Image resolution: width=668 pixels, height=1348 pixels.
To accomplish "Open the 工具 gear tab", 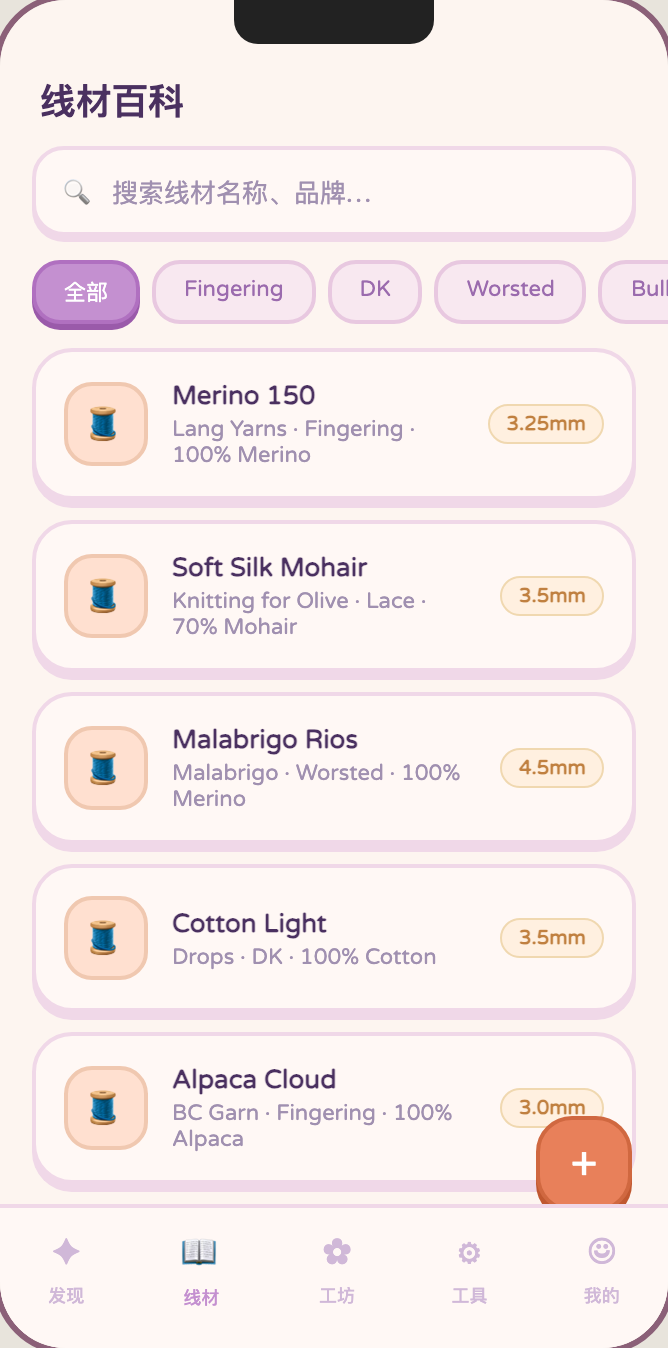I will [x=469, y=1270].
